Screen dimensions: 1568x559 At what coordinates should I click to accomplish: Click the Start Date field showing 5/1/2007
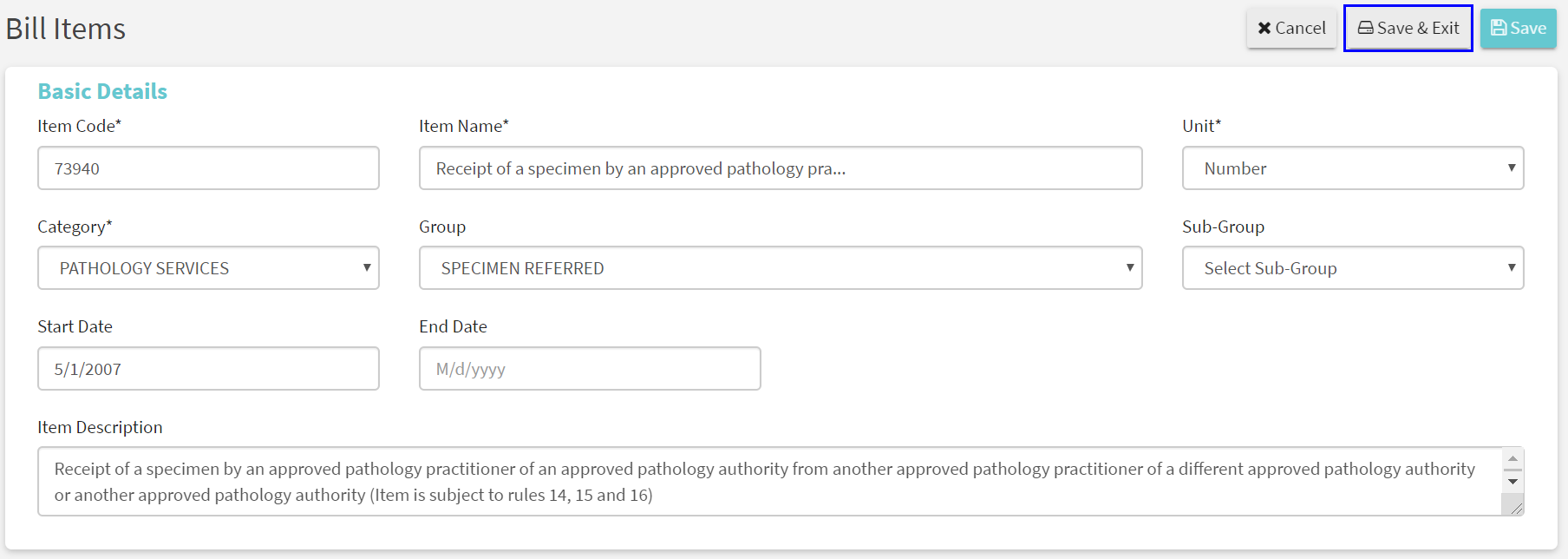208,368
